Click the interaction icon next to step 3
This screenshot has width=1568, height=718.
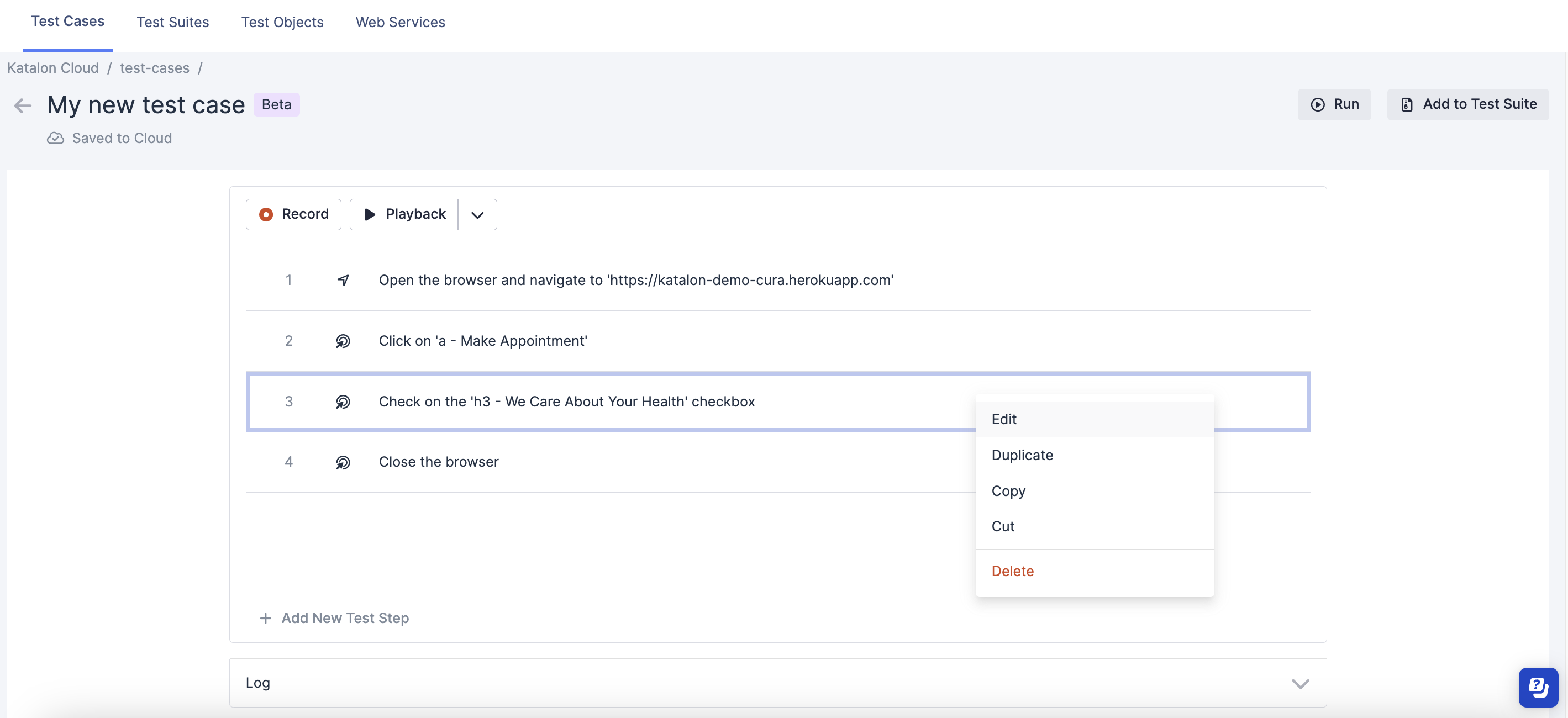click(344, 400)
